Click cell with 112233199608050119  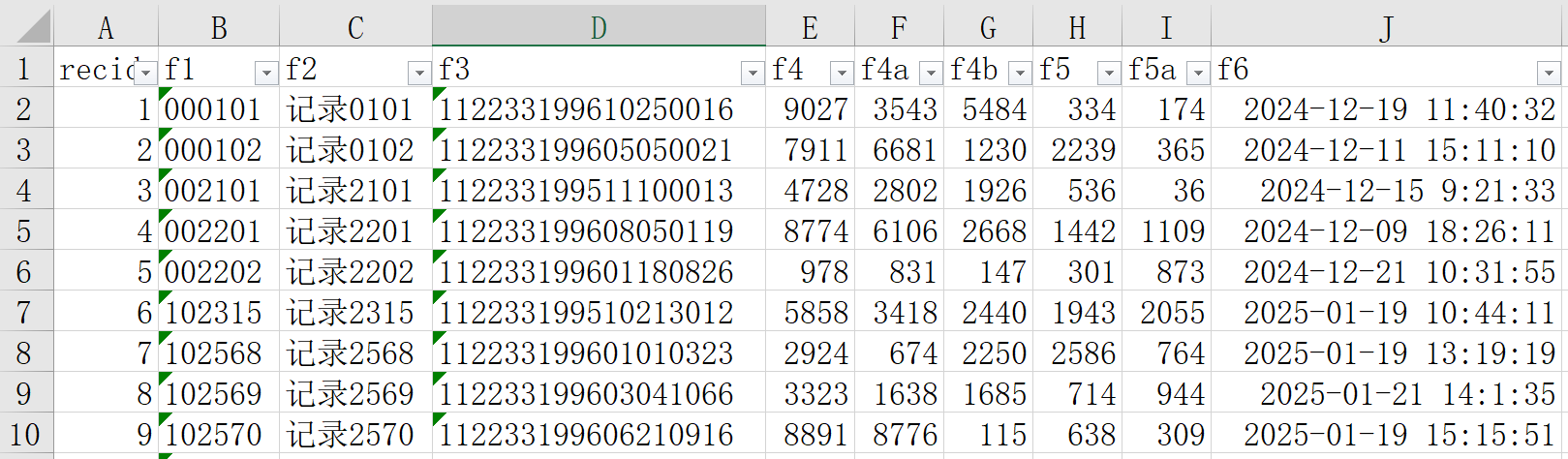coord(586,231)
